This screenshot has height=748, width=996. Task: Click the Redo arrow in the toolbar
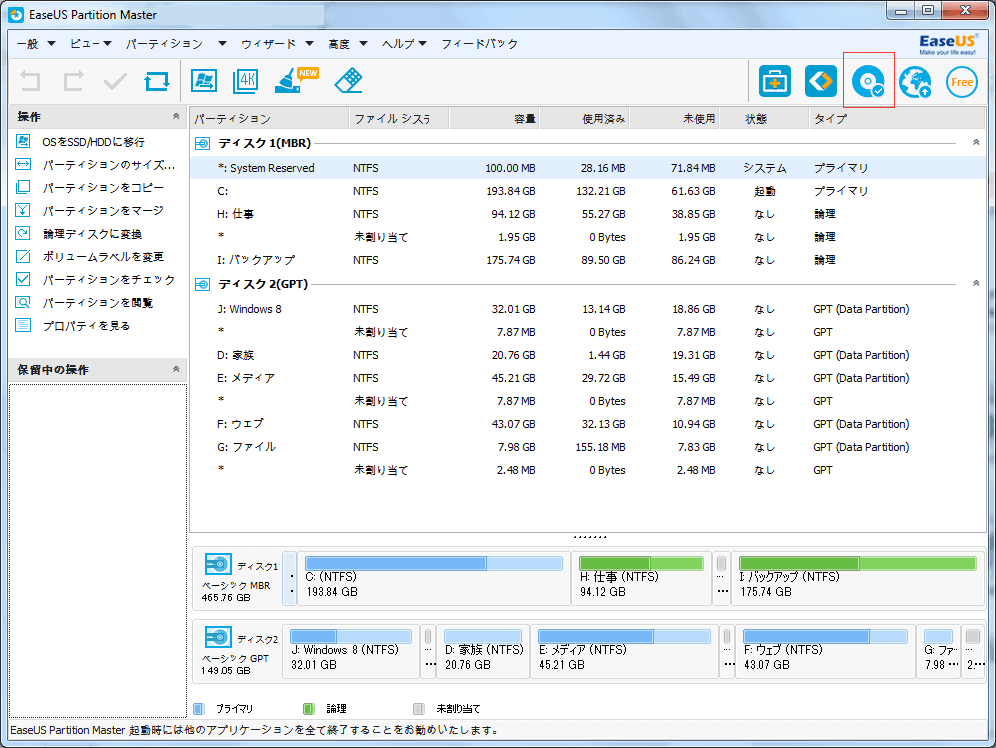(73, 81)
